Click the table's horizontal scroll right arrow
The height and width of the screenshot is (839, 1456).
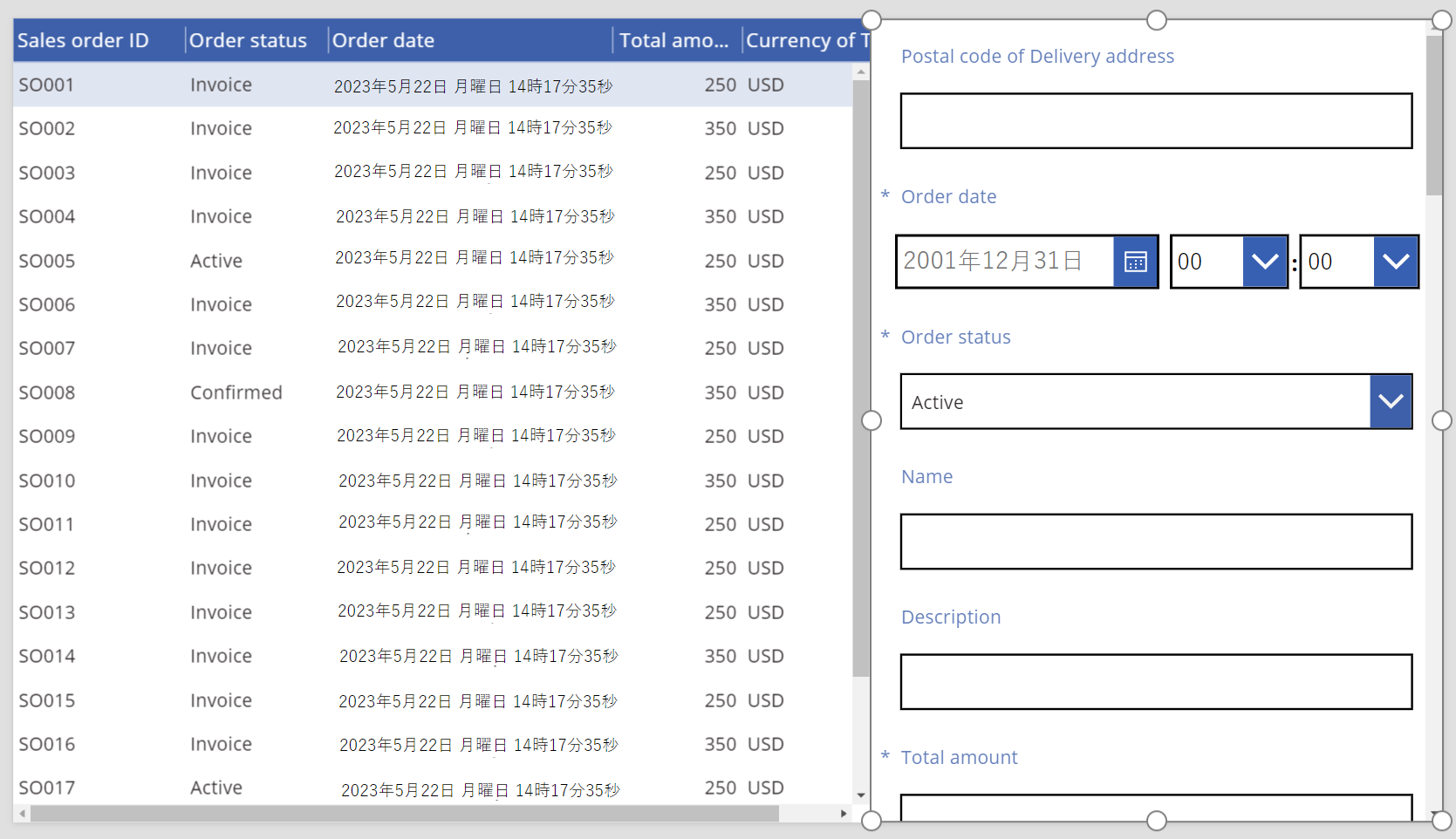pyautogui.click(x=844, y=814)
